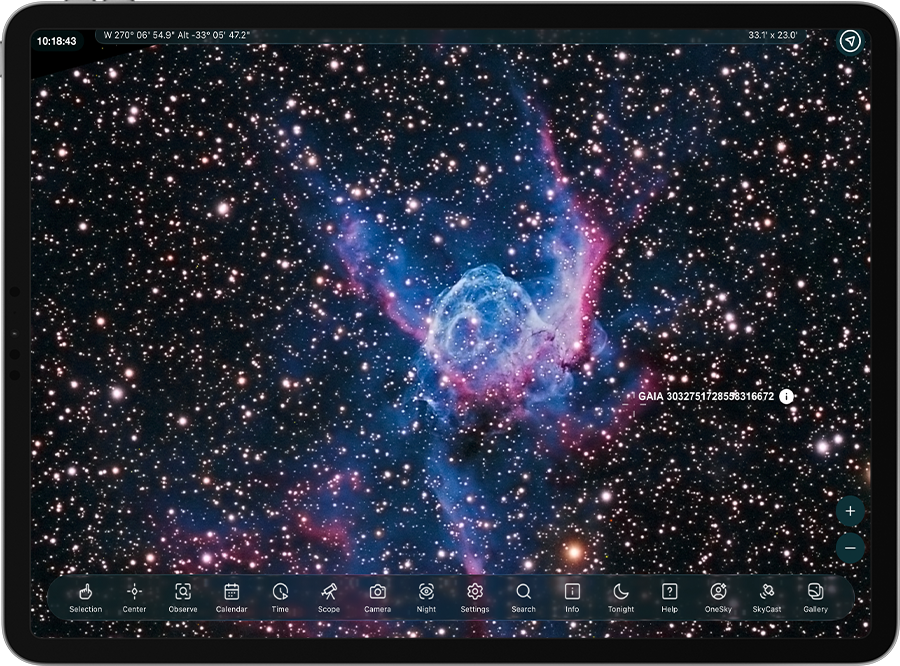Tap the compass location arrow button

tap(849, 41)
